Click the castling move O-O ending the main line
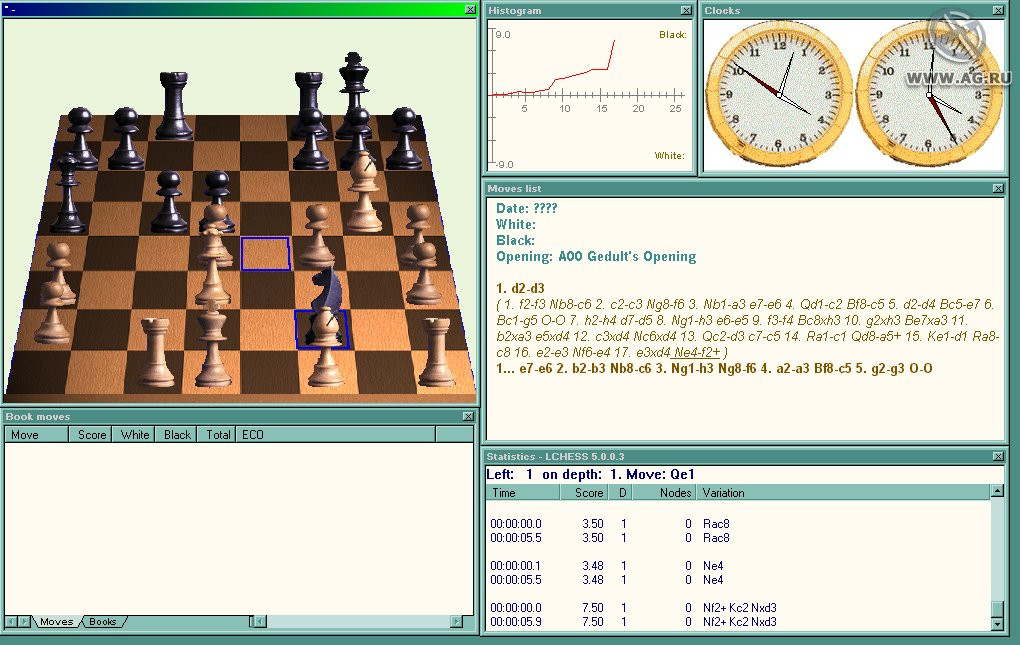This screenshot has height=645, width=1020. tap(920, 368)
